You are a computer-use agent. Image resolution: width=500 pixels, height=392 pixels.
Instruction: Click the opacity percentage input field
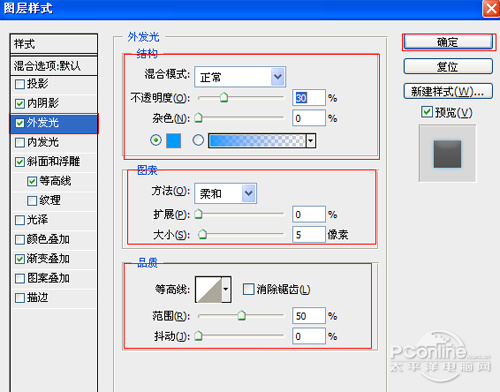[309, 98]
